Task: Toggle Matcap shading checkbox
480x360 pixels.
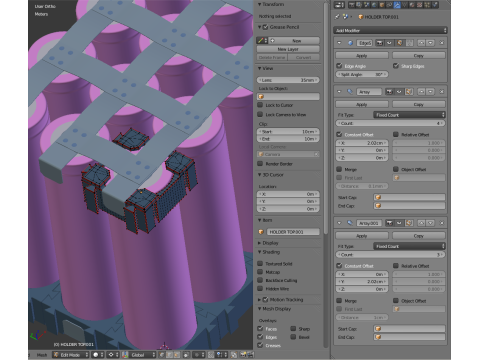Action: click(x=260, y=272)
